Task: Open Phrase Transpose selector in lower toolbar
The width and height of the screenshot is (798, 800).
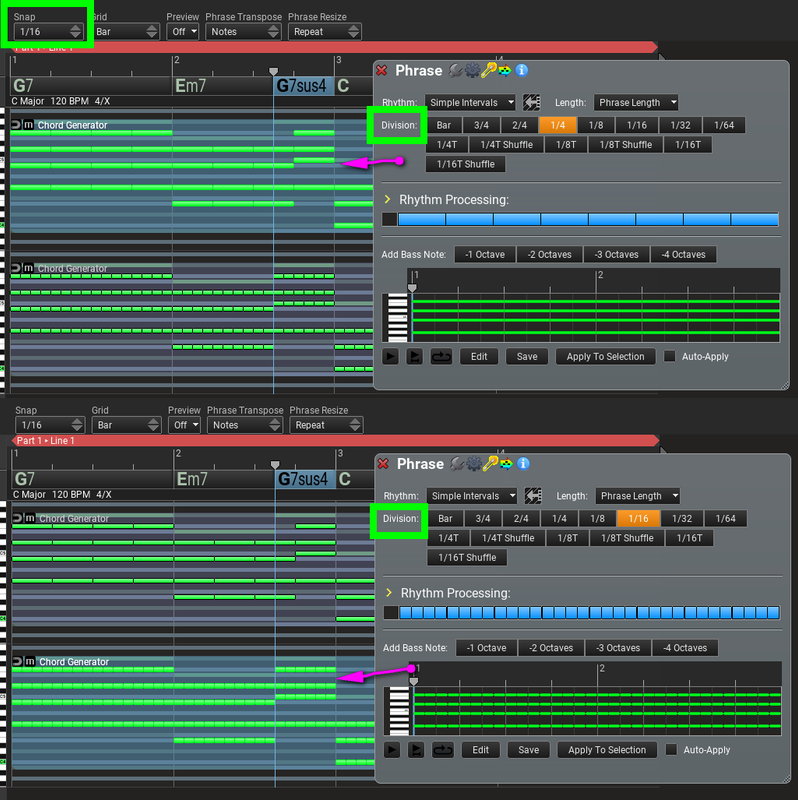Action: [244, 425]
